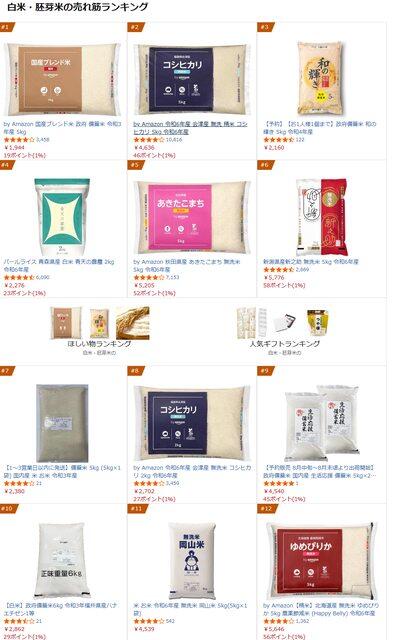Open the #2 navy コシヒカリ 5kg product image

pos(192,79)
